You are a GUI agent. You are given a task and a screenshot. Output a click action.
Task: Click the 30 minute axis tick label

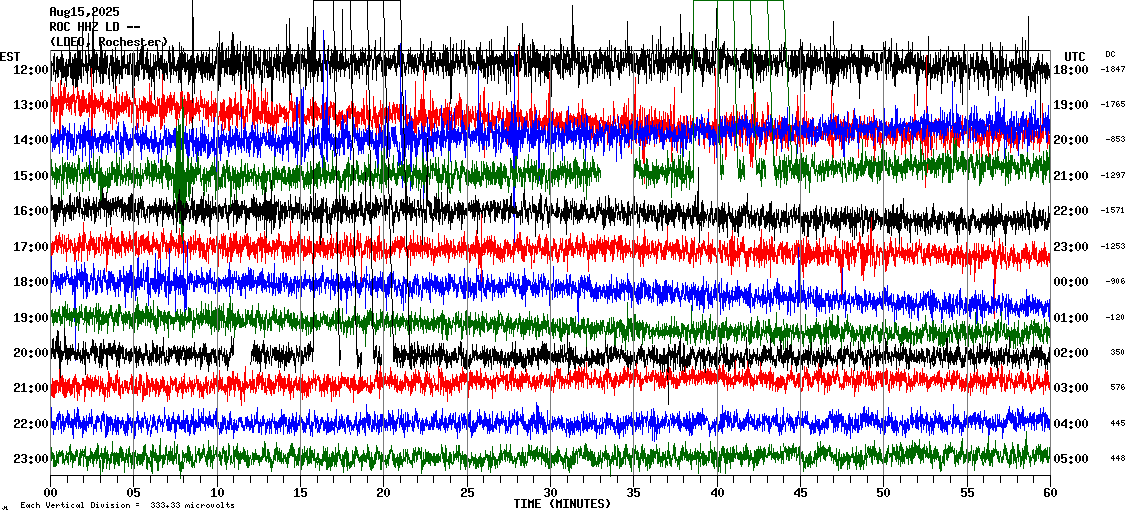coord(550,493)
